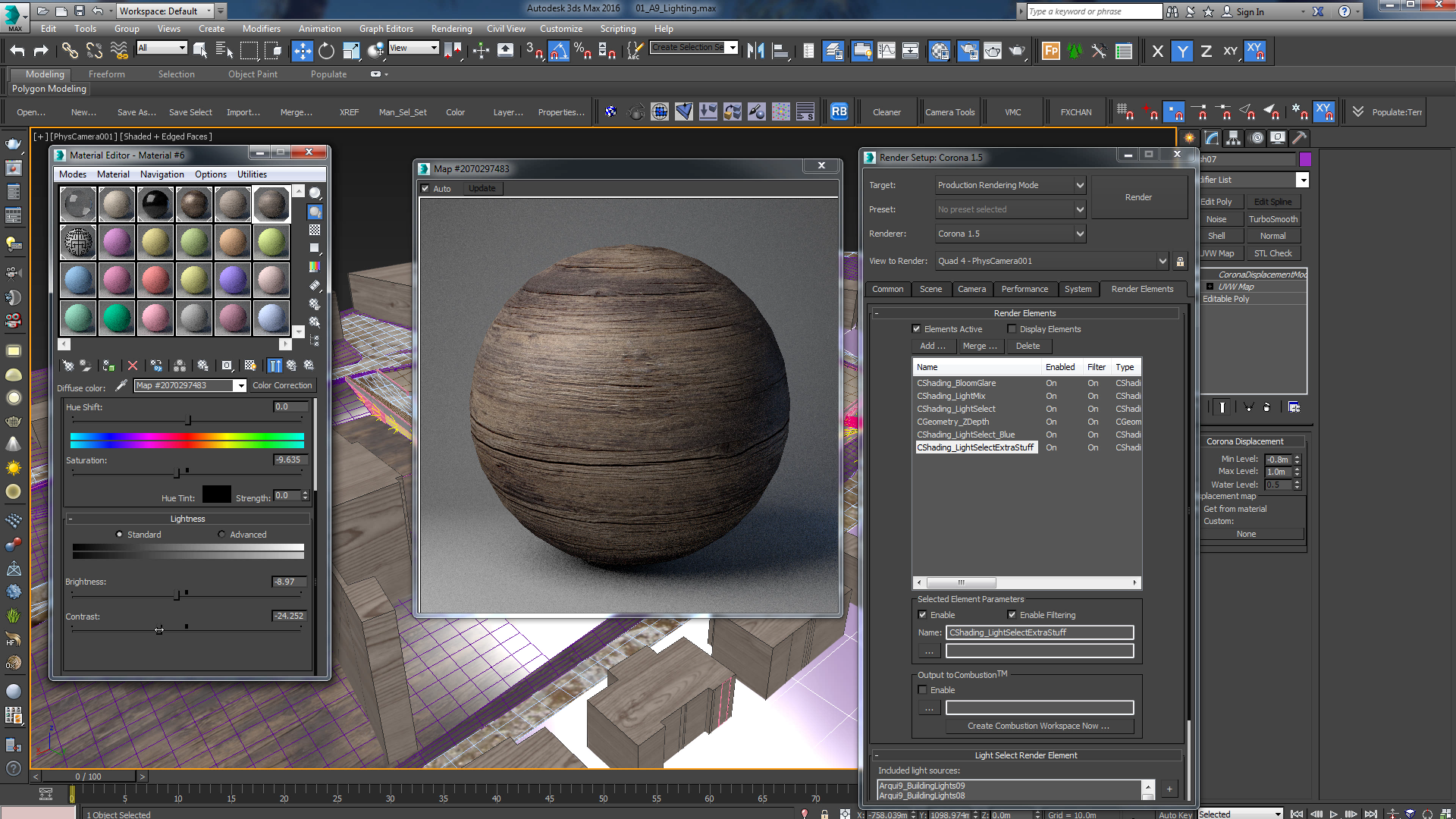Activate the Select and Rotate tool
Image resolution: width=1456 pixels, height=819 pixels.
click(326, 51)
